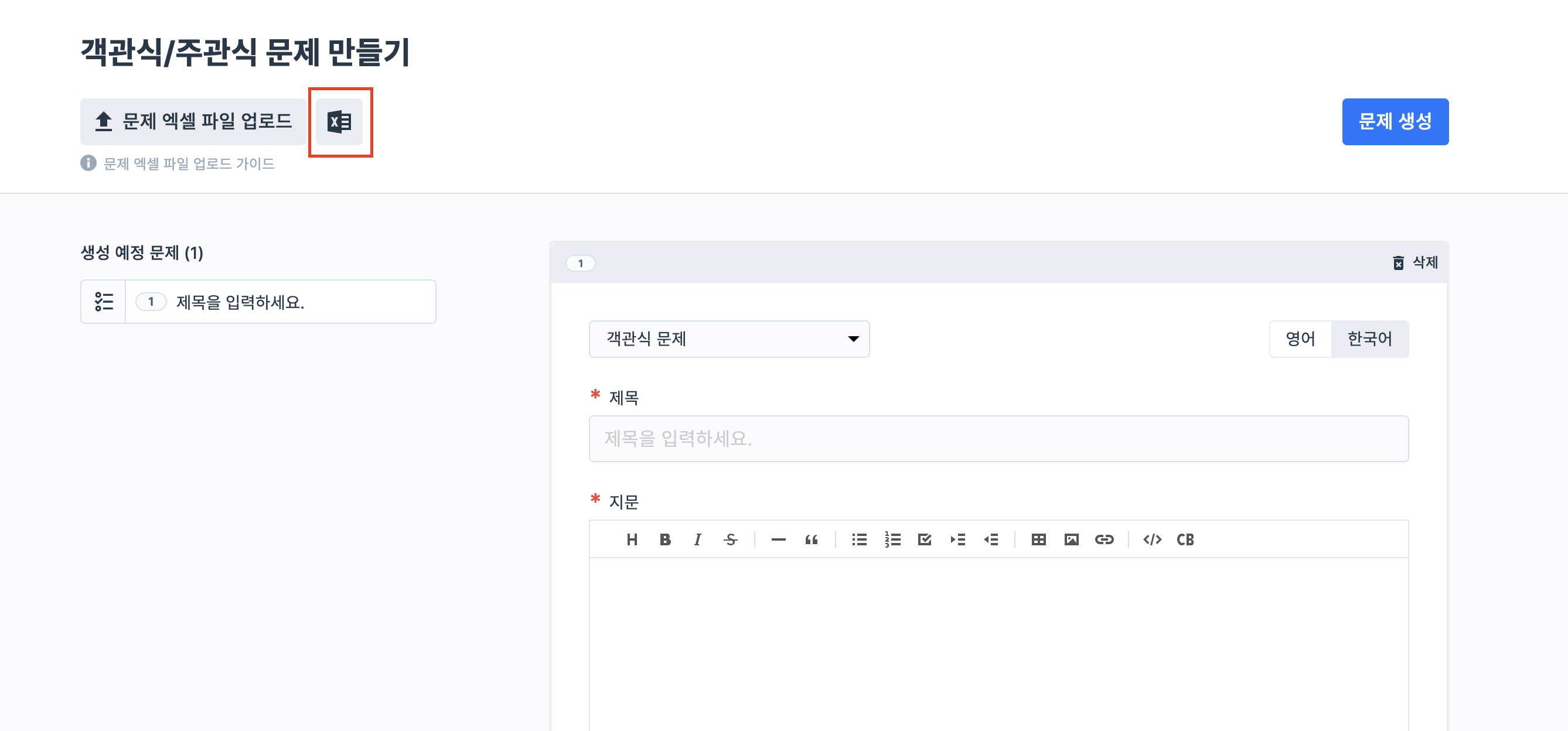
Task: Toggle bold formatting in passage editor
Action: [x=664, y=539]
